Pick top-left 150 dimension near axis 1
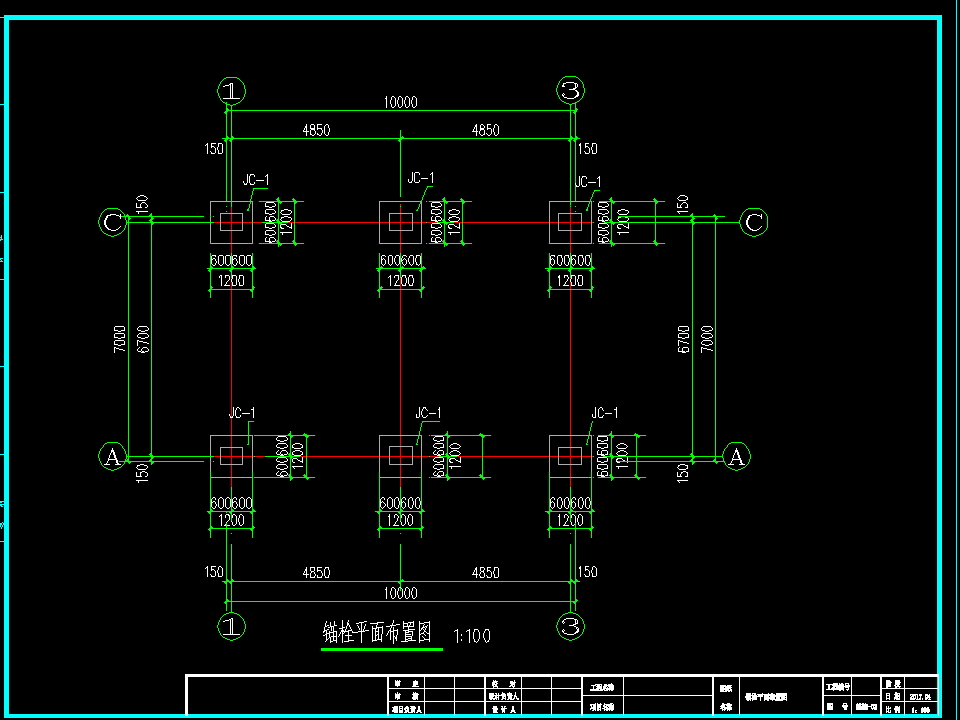960x720 pixels. pos(214,149)
